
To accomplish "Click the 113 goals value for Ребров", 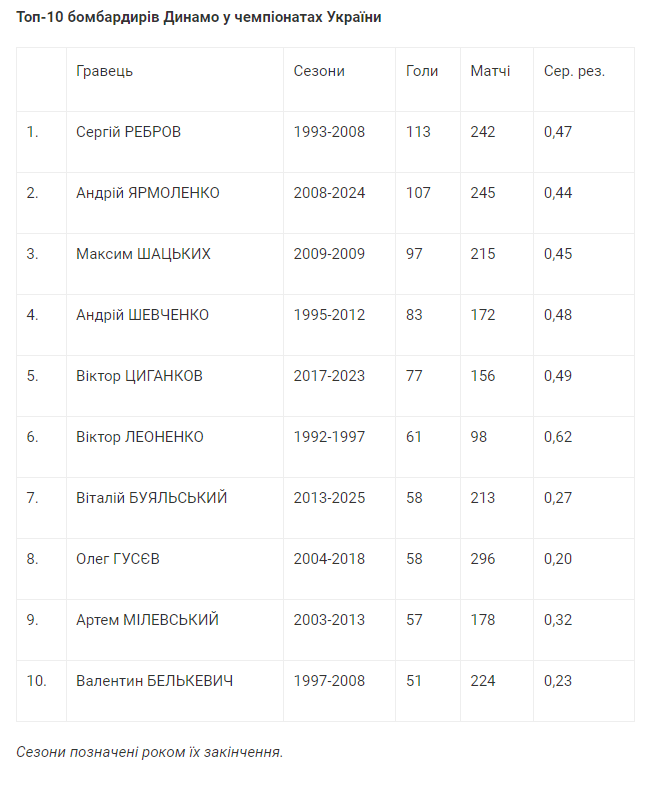I will [x=418, y=132].
